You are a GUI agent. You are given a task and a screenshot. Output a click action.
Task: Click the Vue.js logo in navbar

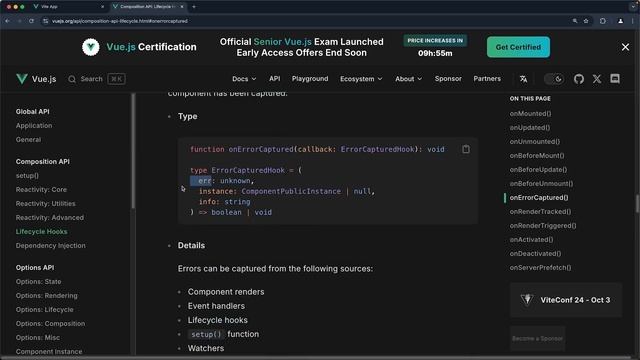tap(36, 79)
